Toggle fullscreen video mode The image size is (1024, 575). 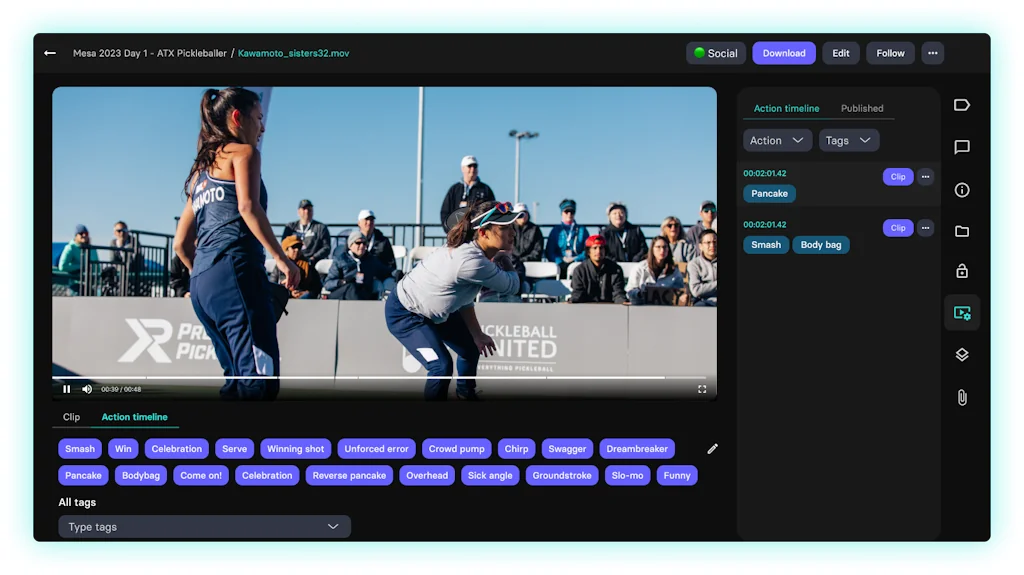click(x=702, y=389)
